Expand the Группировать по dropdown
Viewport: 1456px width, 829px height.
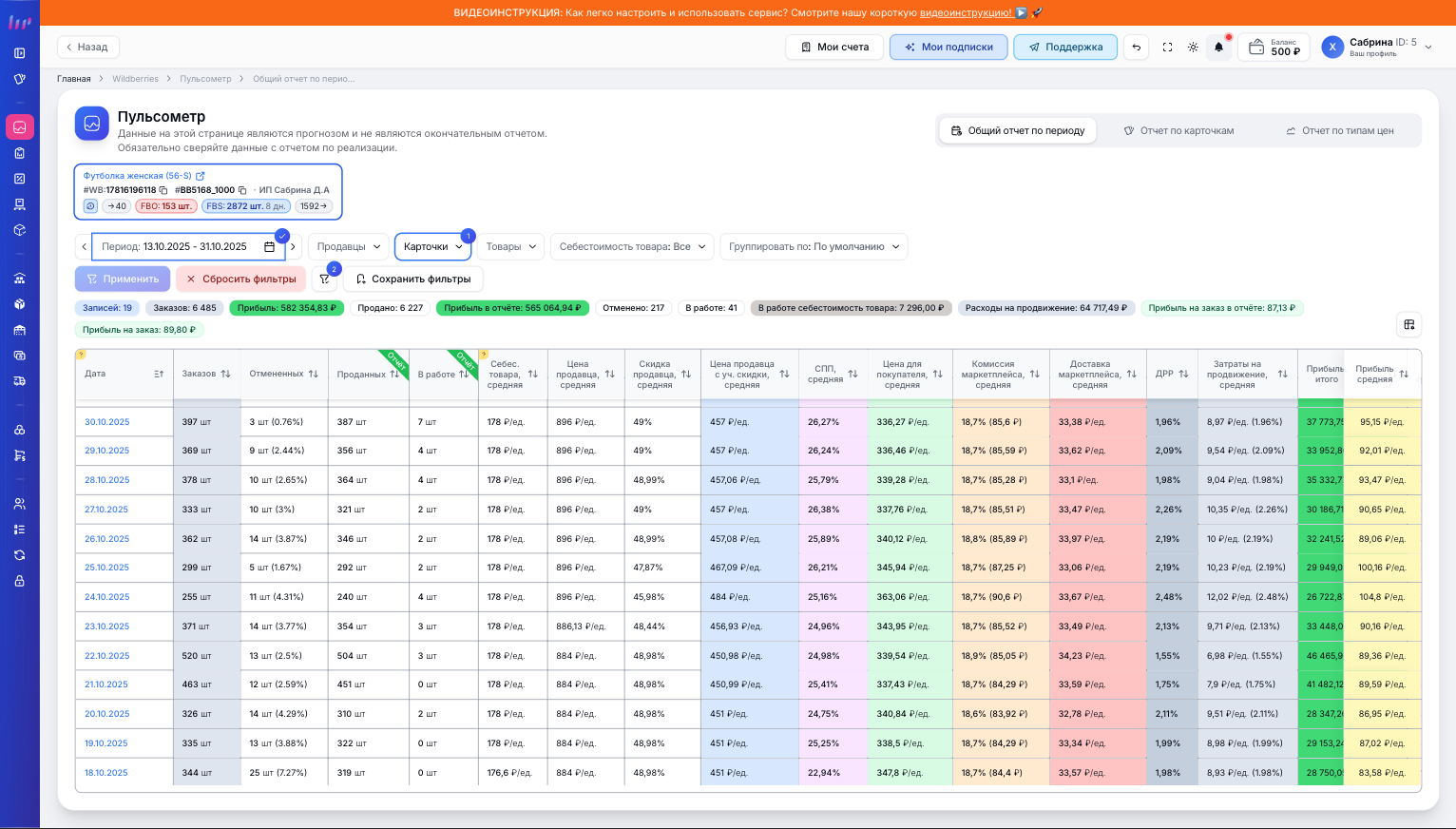813,246
